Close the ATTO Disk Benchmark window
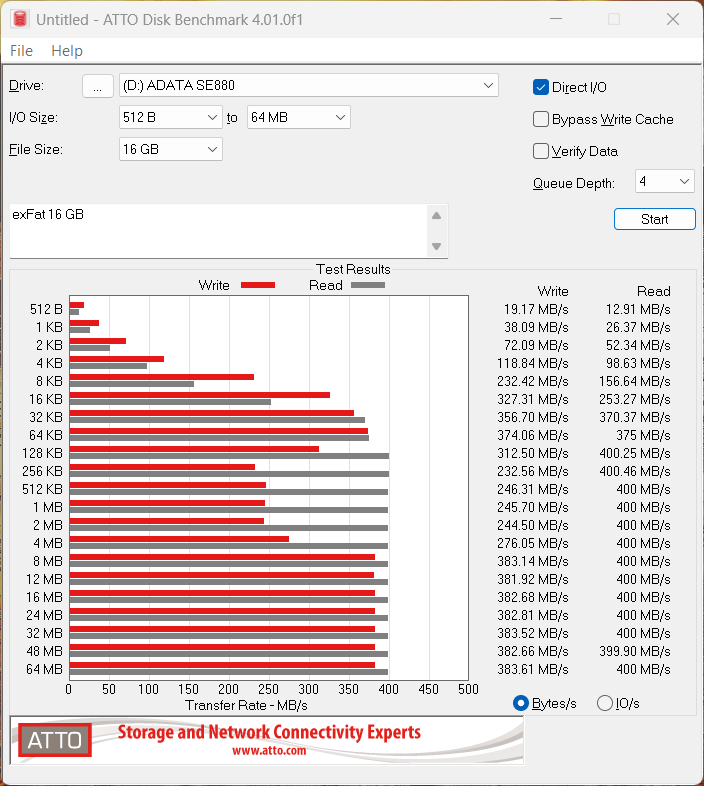The width and height of the screenshot is (704, 786). click(673, 19)
